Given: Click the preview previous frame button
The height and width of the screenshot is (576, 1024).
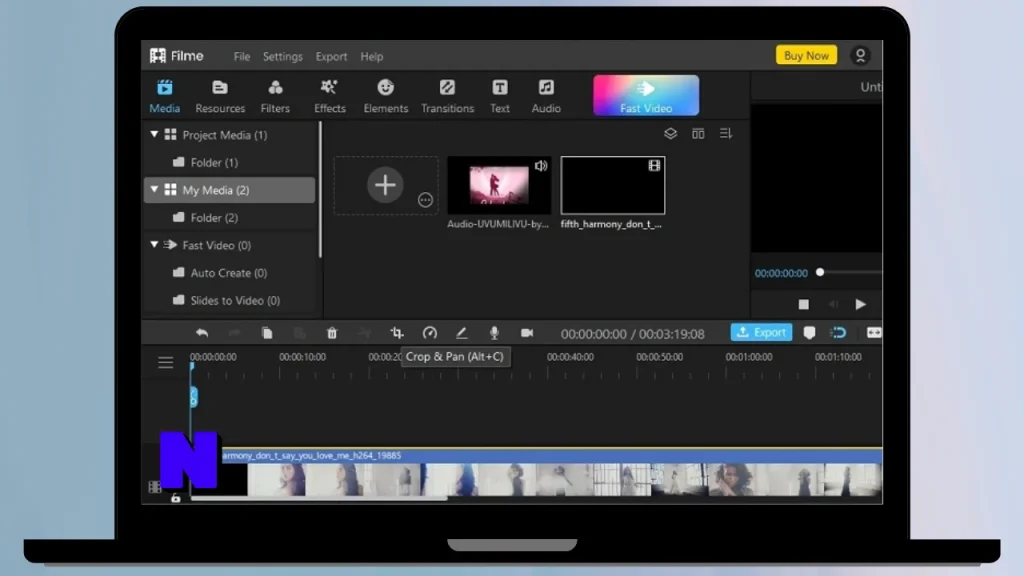Looking at the screenshot, I should (833, 304).
